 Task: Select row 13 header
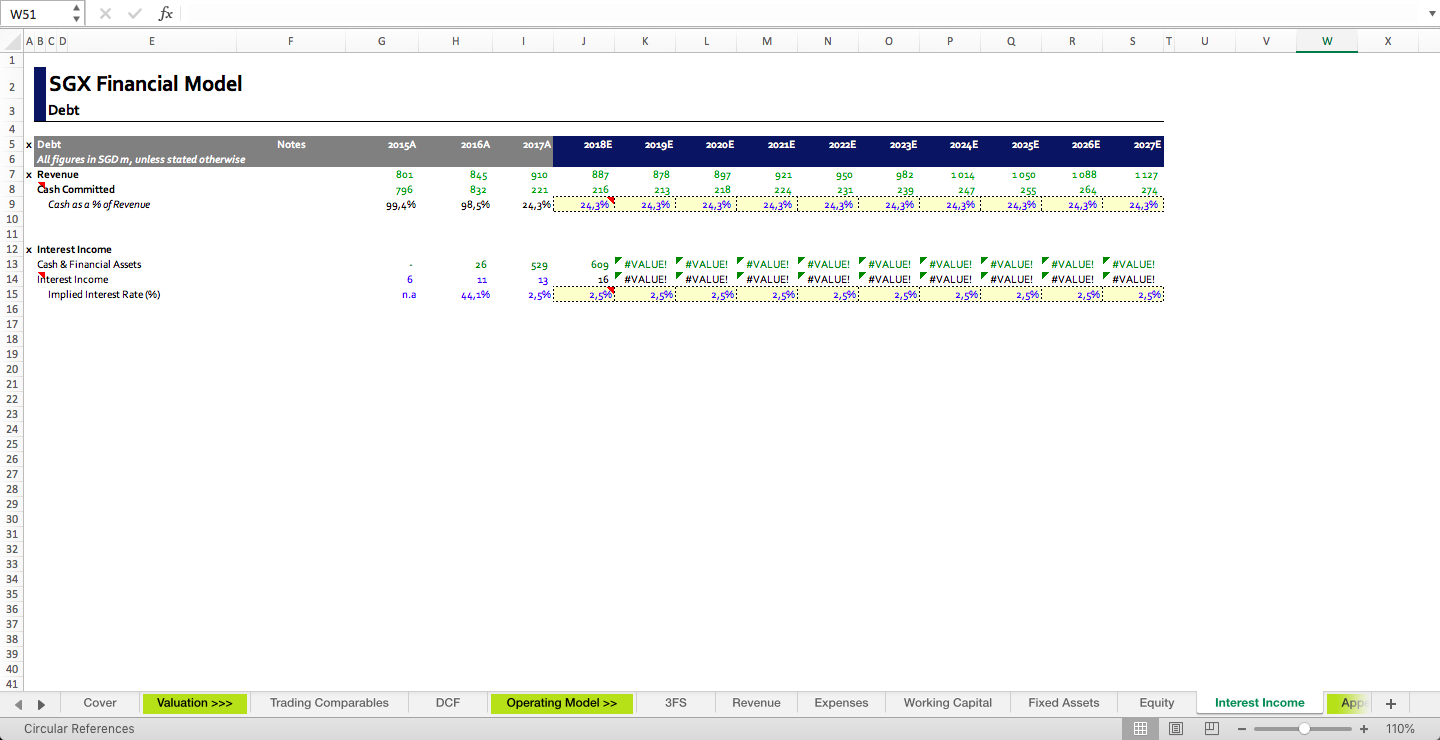click(x=11, y=265)
